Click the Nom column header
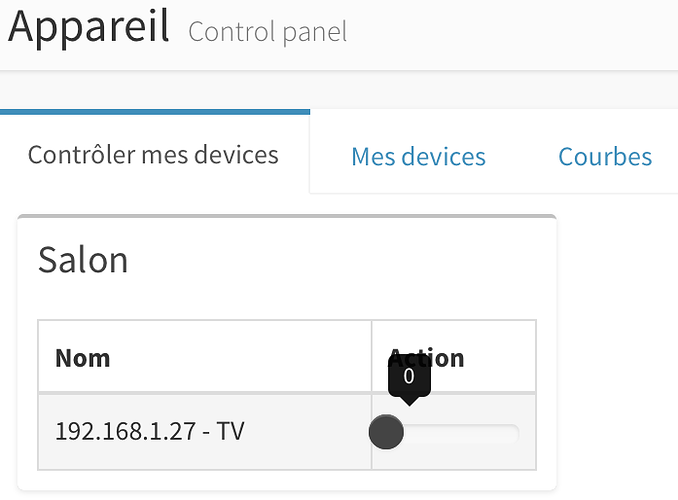 point(82,357)
